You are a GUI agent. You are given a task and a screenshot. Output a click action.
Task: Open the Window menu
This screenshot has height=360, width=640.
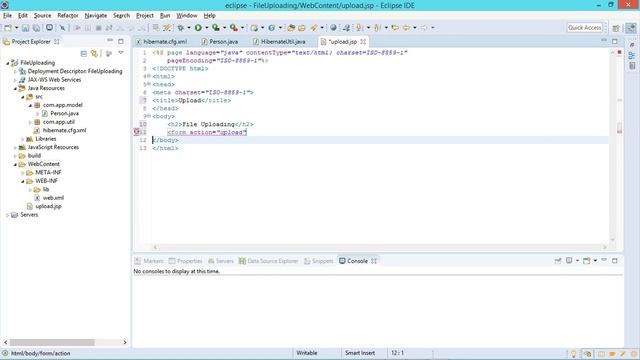tap(187, 16)
